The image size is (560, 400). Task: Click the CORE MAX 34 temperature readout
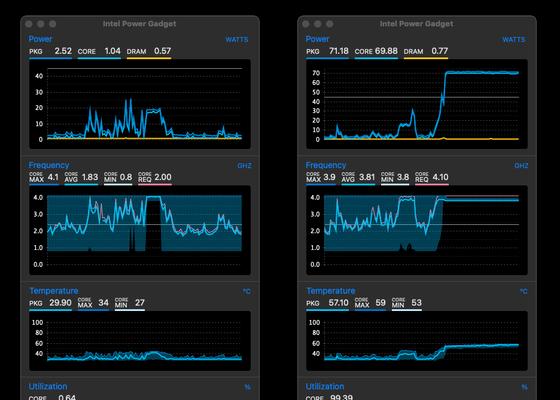(93, 303)
